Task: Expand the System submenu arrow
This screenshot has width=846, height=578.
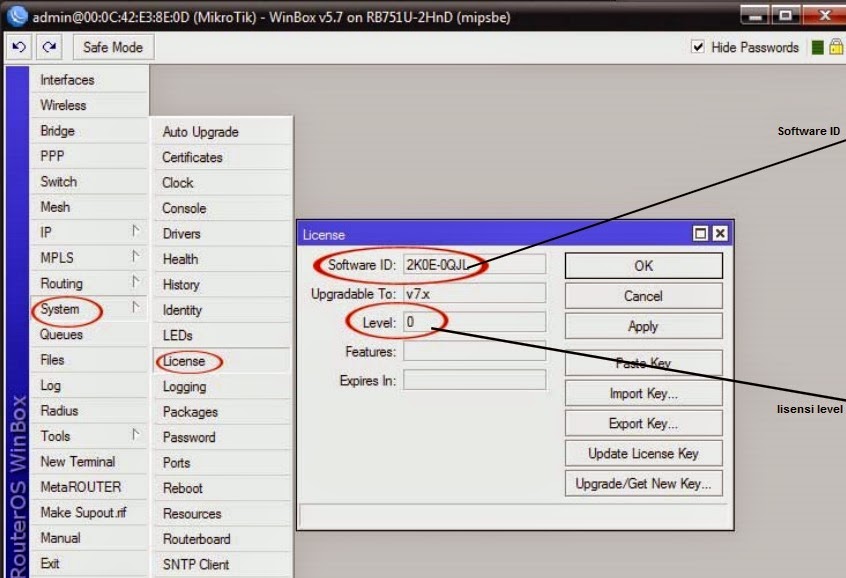Action: click(135, 308)
